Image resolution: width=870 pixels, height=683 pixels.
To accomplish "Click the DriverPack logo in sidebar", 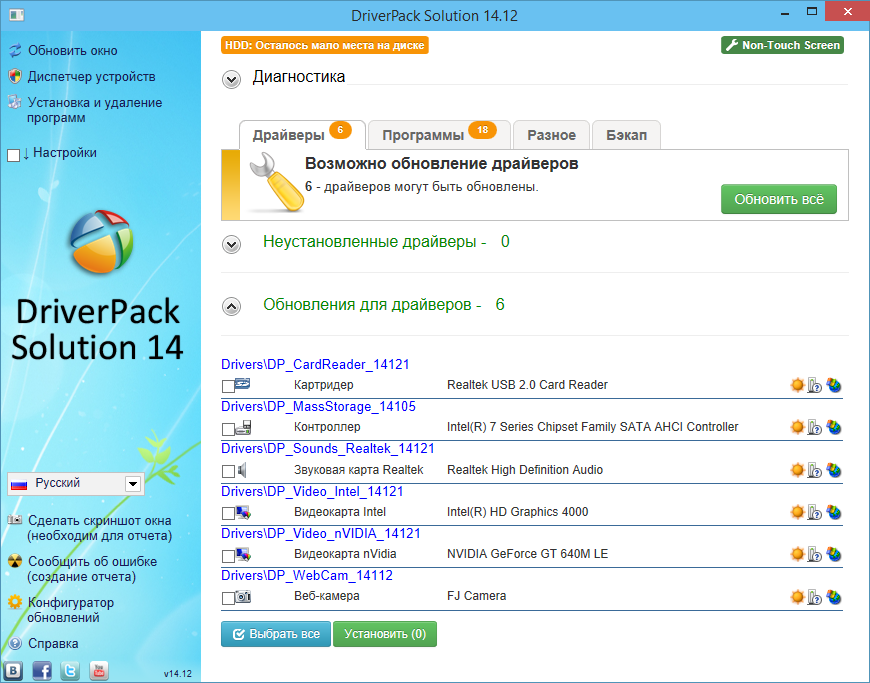I will 101,241.
